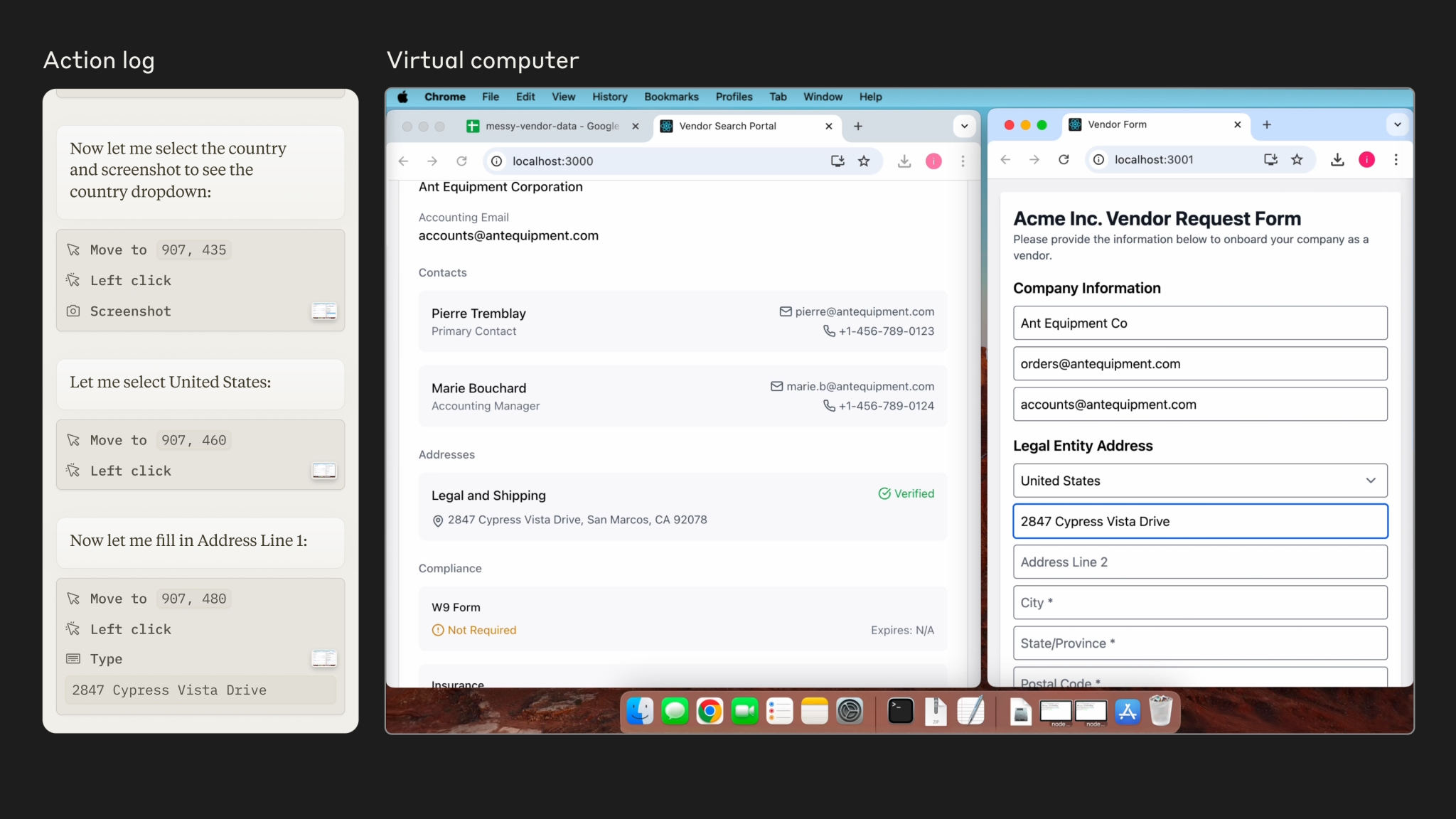Click the new tab plus button
This screenshot has height=819, width=1456.
click(858, 125)
